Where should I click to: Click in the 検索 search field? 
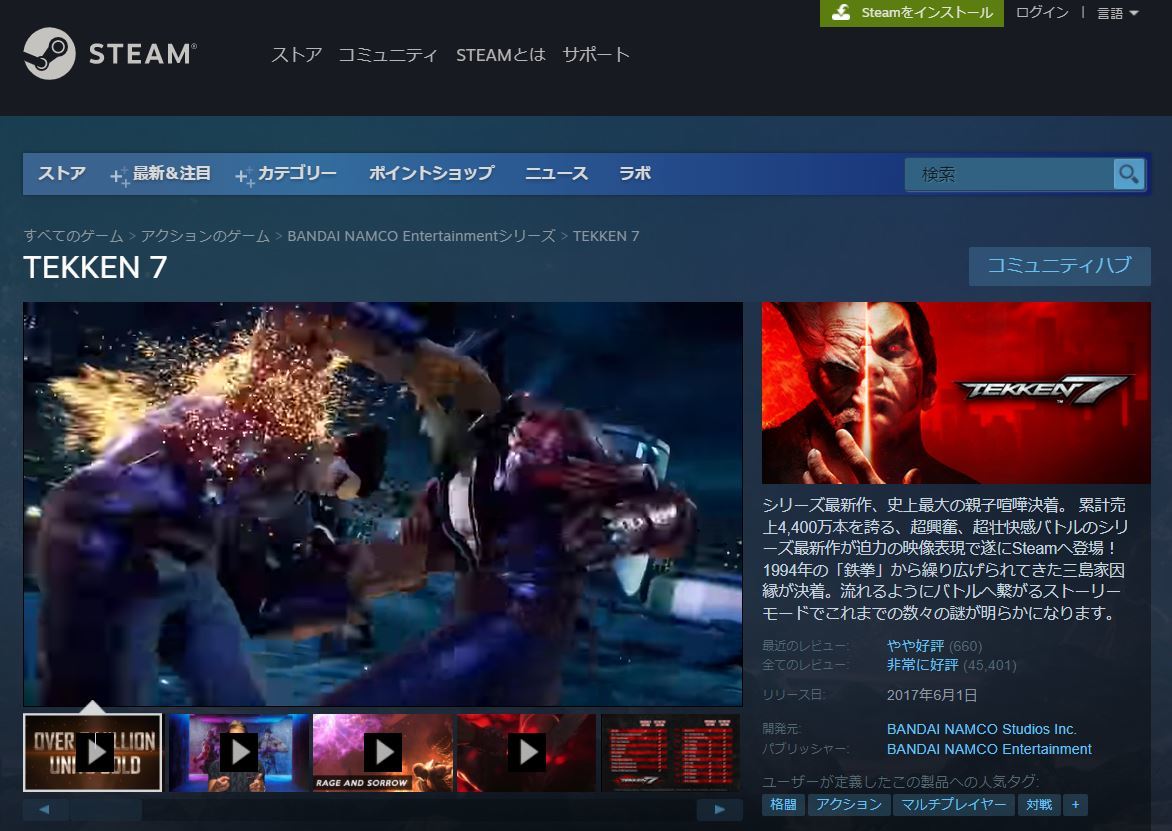pos(1009,174)
